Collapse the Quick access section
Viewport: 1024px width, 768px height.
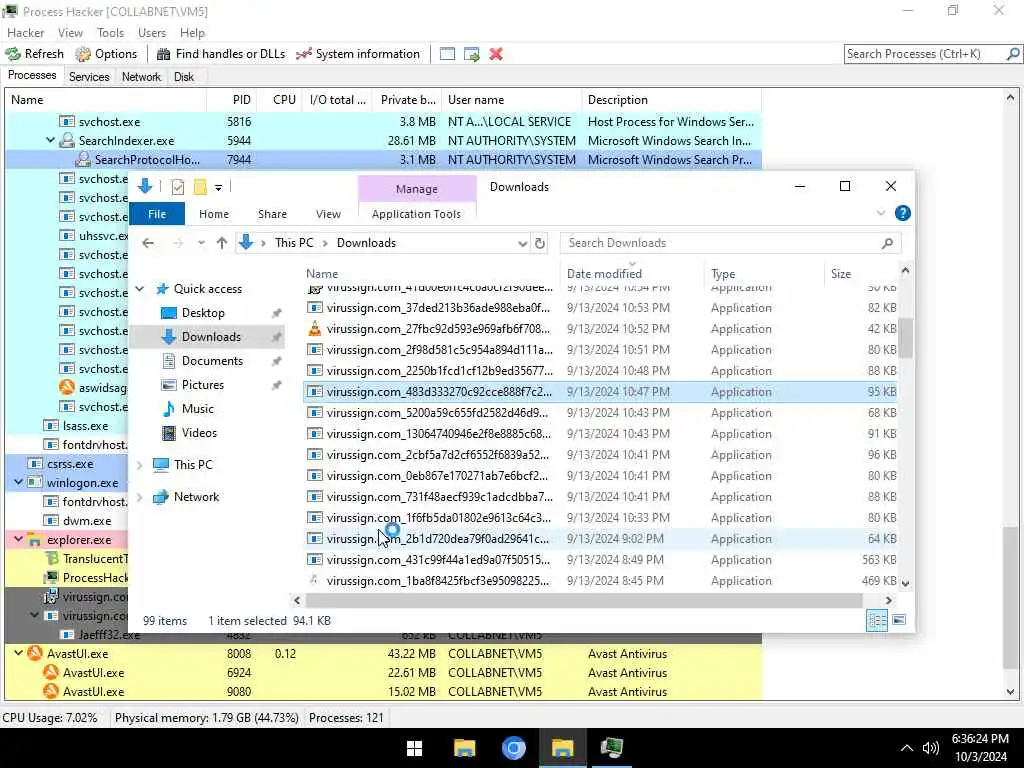[x=140, y=289]
